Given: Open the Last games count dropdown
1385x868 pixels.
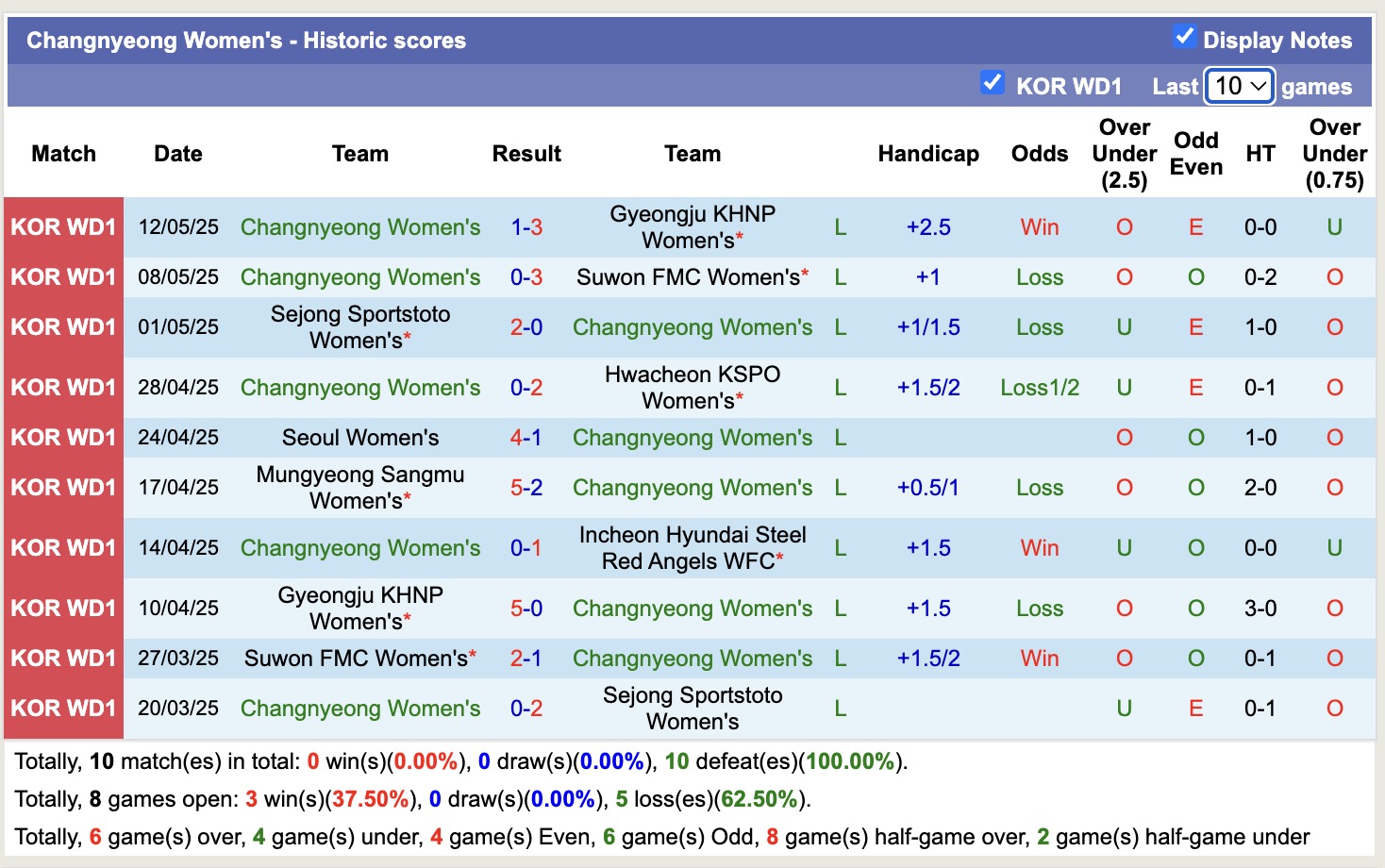Looking at the screenshot, I should tap(1239, 85).
